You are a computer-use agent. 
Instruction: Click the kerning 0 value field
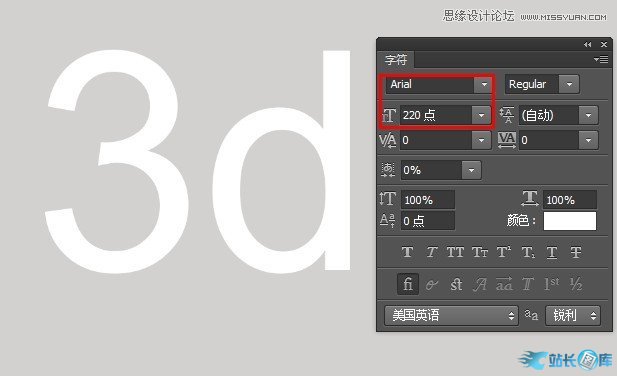coord(436,140)
